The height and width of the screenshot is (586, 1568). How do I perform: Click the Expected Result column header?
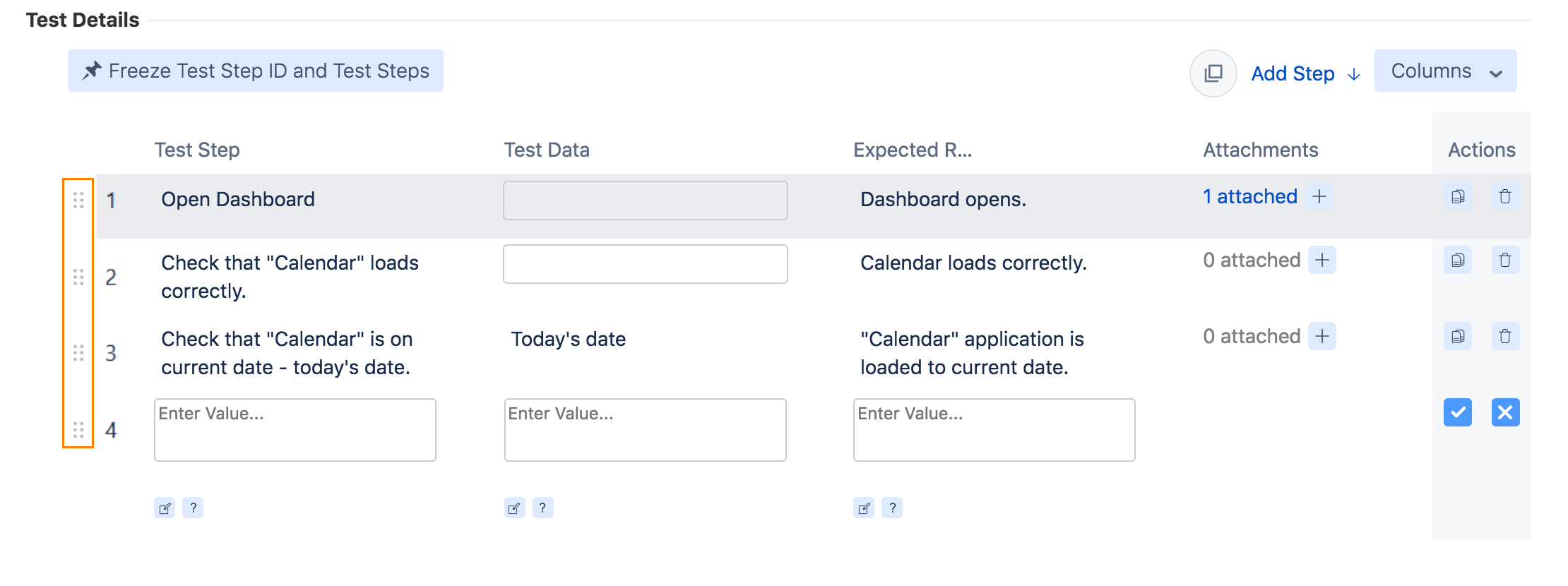click(x=912, y=150)
